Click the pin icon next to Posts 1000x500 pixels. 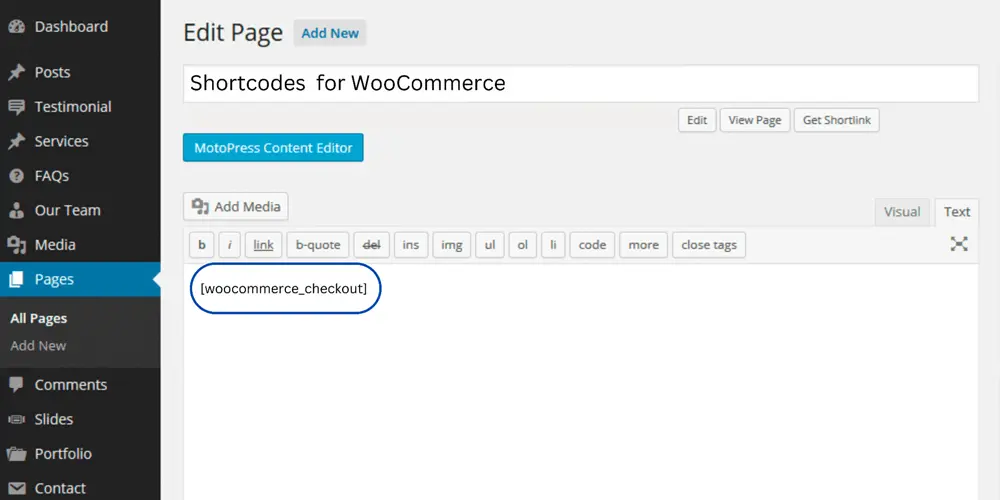tap(16, 73)
